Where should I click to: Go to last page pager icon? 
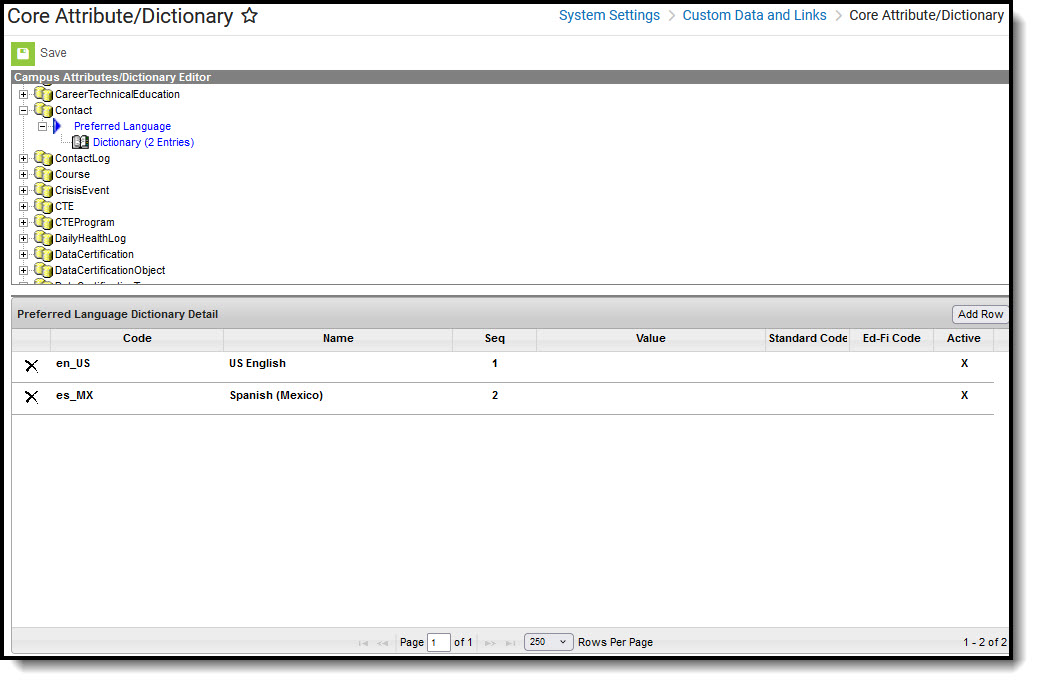(510, 643)
